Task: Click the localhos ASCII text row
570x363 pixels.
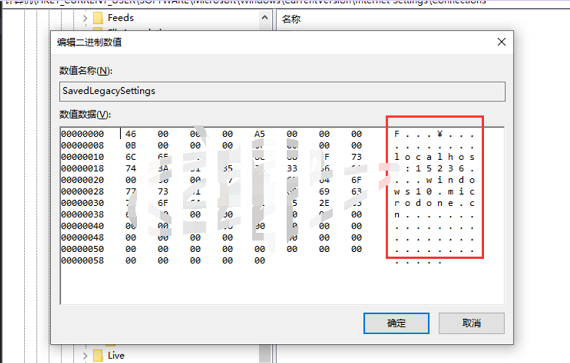Action: (x=434, y=157)
